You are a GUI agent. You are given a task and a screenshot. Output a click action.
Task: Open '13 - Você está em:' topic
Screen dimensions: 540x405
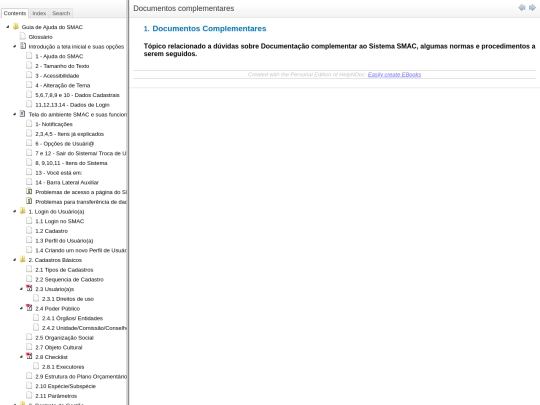tap(59, 173)
